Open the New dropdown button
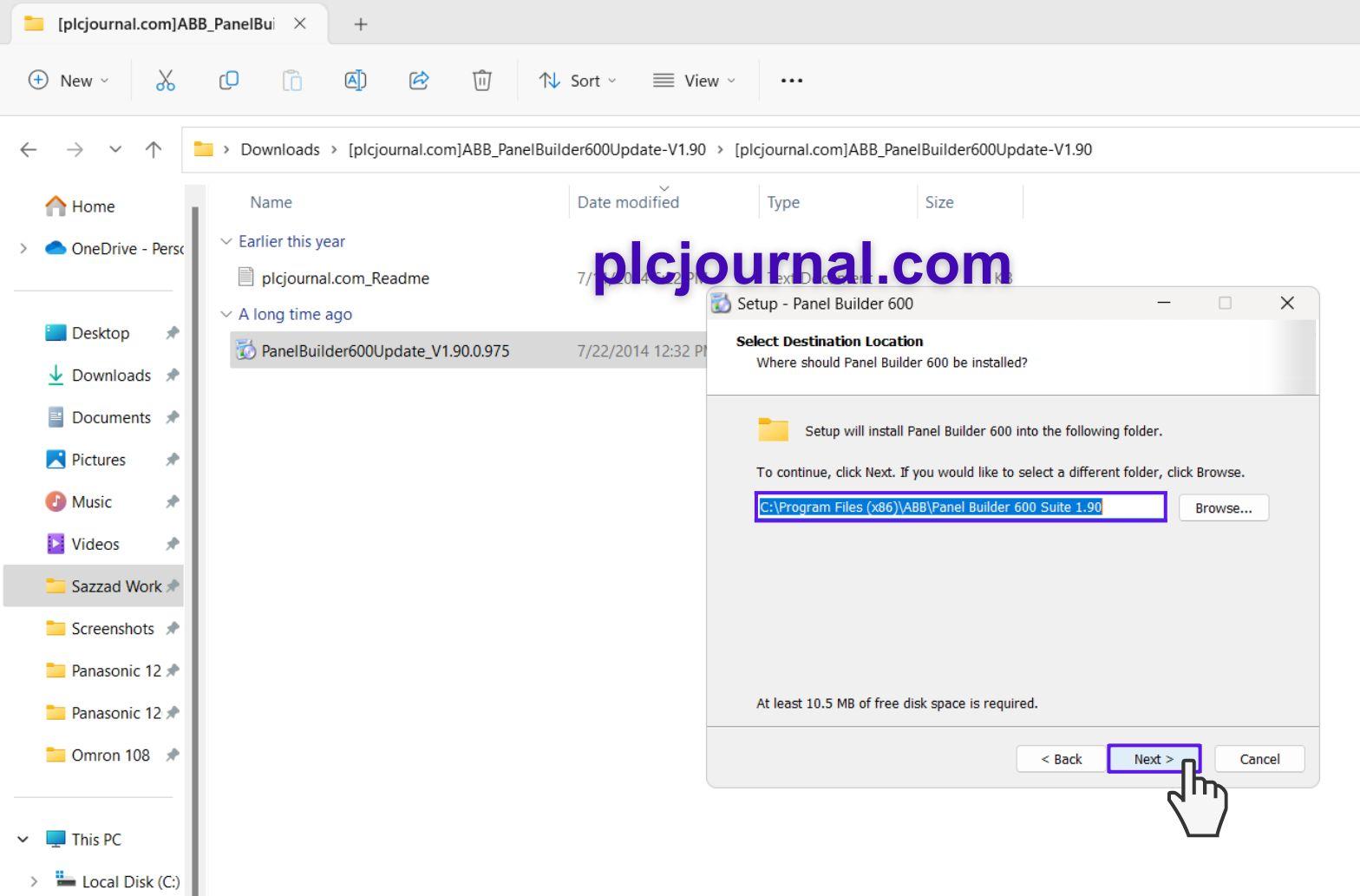 69,81
